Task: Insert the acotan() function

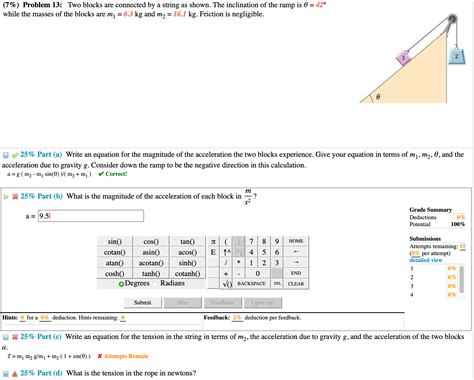Action: [x=151, y=263]
